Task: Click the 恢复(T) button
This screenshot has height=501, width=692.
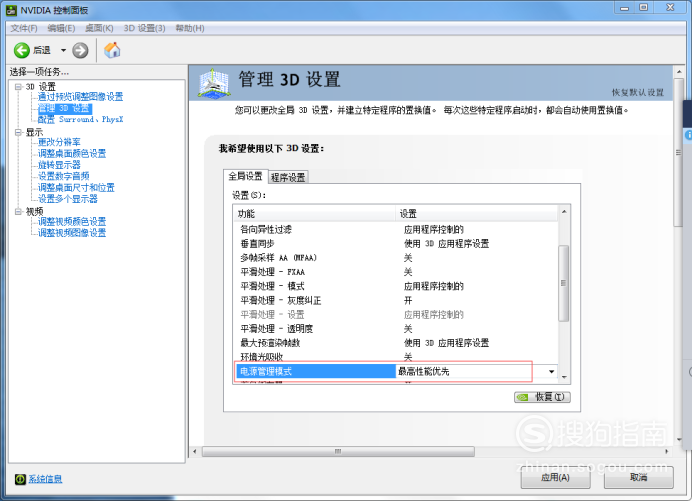Action: pos(542,397)
